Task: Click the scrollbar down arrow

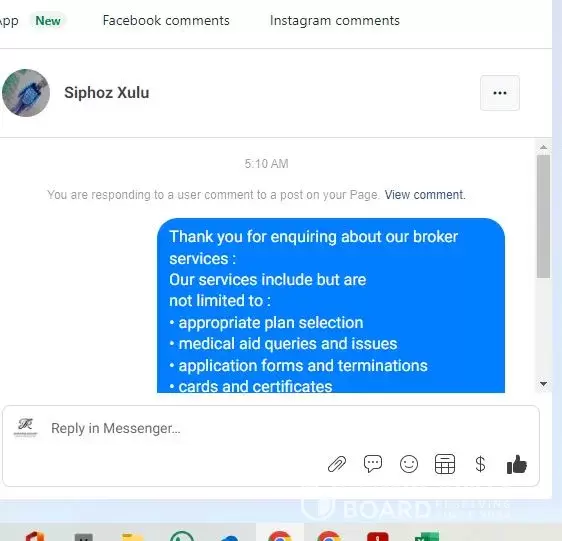Action: coord(543,384)
